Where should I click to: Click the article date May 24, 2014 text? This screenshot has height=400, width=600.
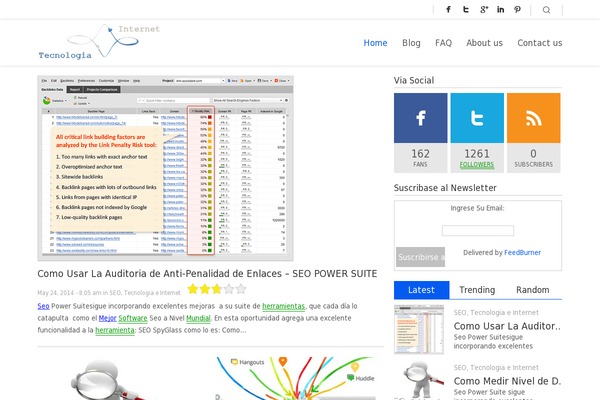point(55,293)
